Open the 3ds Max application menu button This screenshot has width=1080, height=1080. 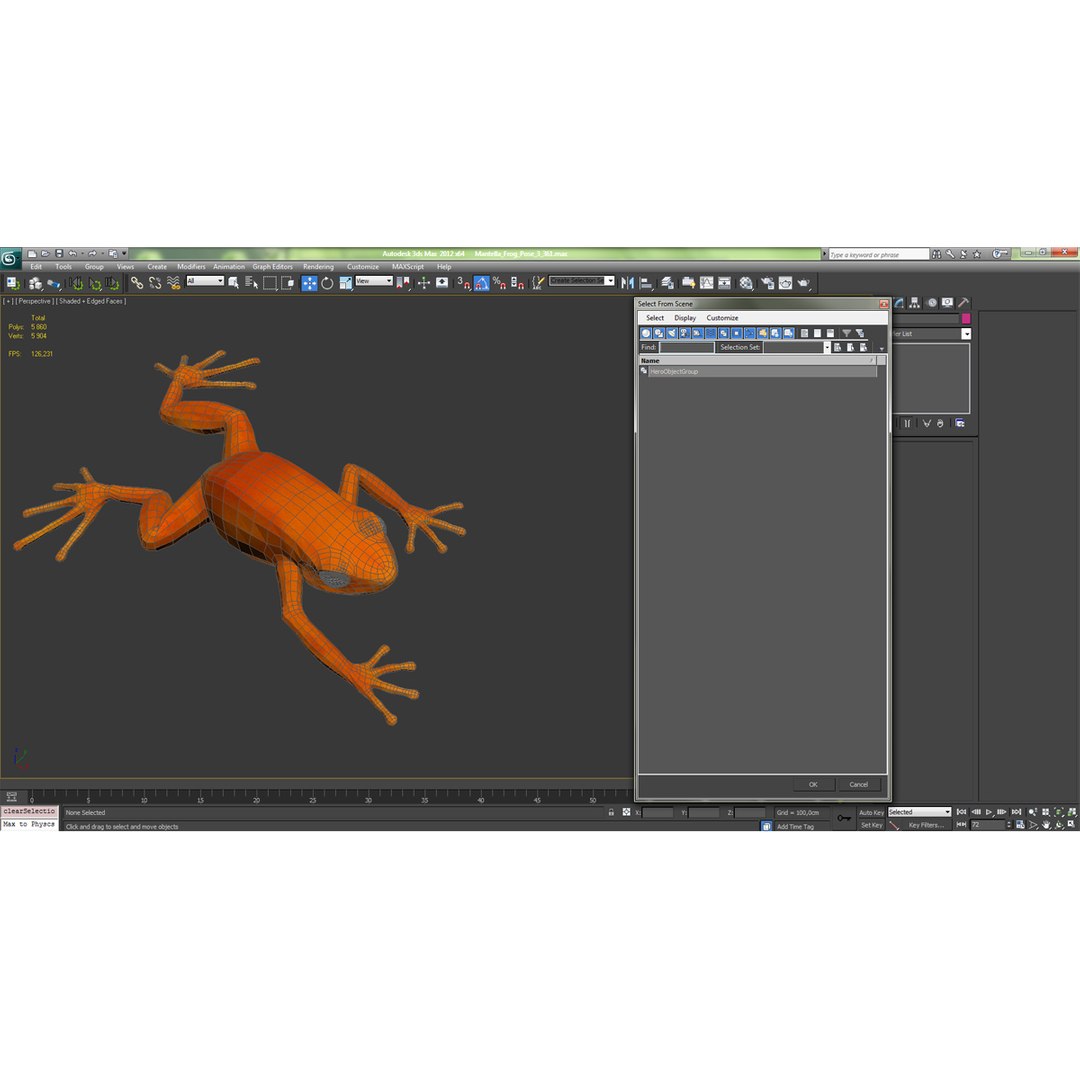(10, 258)
